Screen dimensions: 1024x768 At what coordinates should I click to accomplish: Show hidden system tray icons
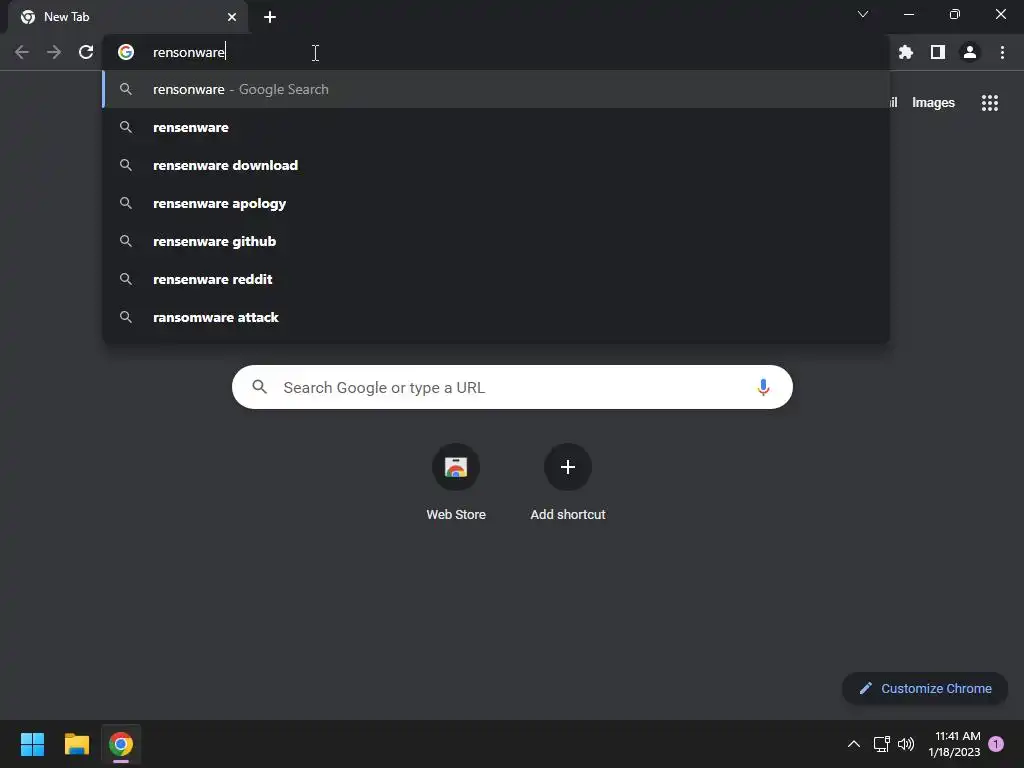[853, 744]
